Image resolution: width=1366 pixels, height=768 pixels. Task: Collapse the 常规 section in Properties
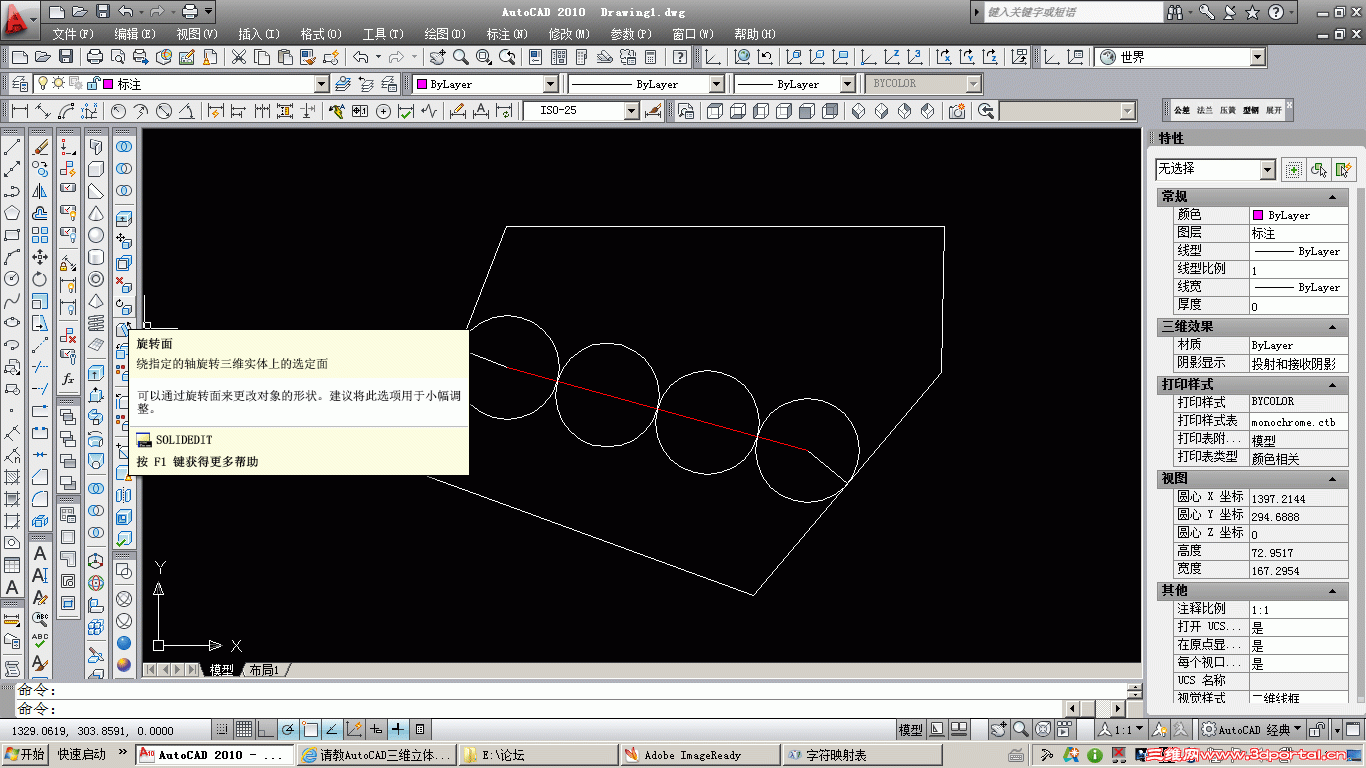pyautogui.click(x=1334, y=197)
